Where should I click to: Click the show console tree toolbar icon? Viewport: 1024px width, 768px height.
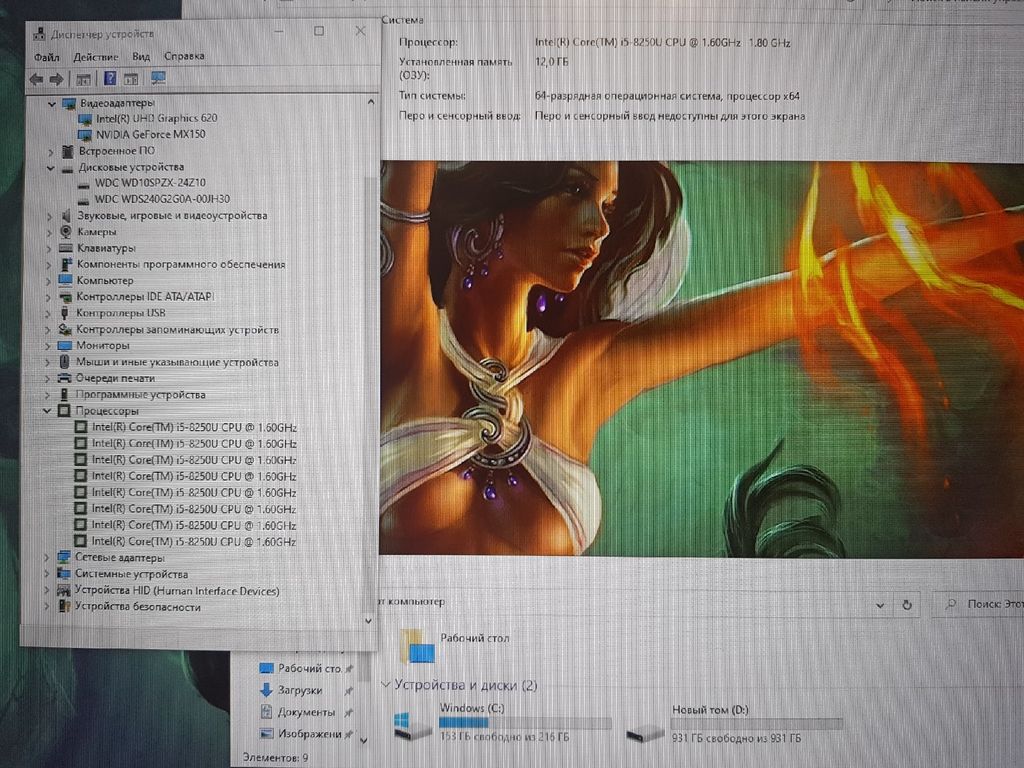coord(83,79)
